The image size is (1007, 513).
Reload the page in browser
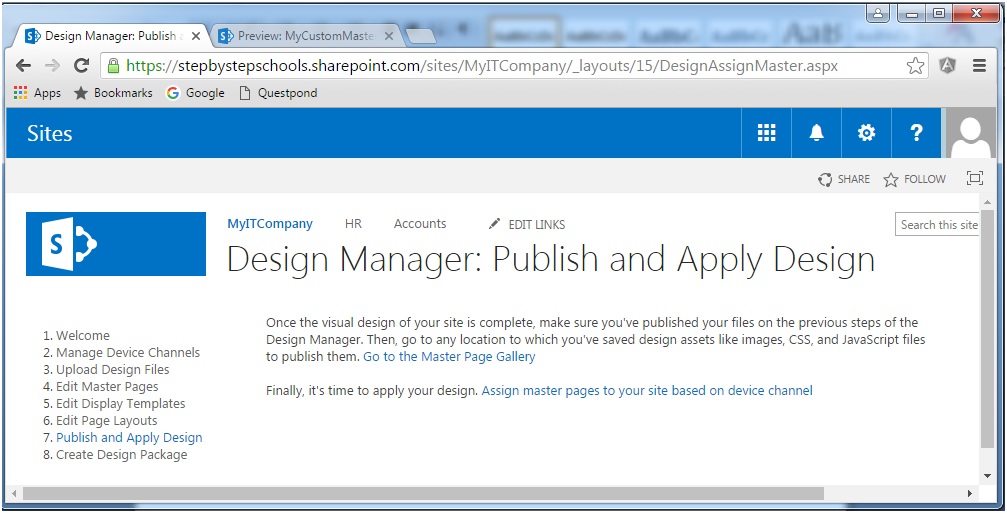[x=81, y=65]
